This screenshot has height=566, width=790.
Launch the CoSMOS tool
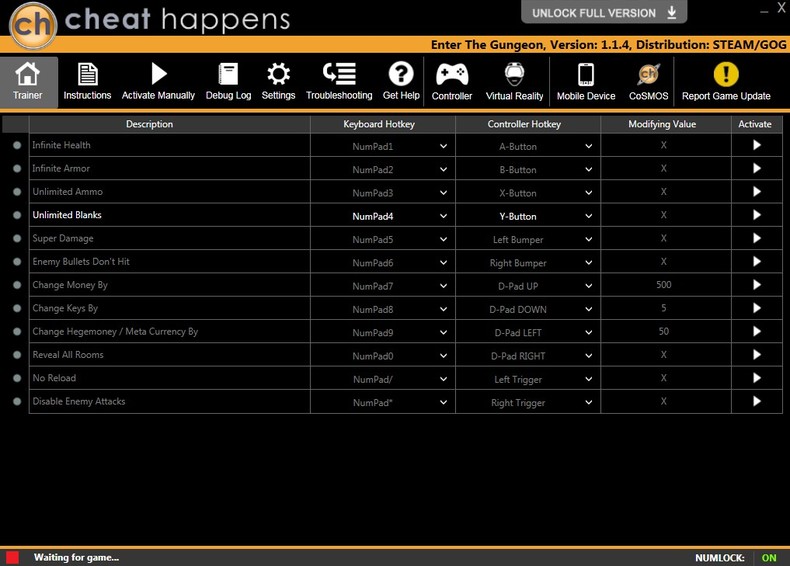[x=648, y=82]
